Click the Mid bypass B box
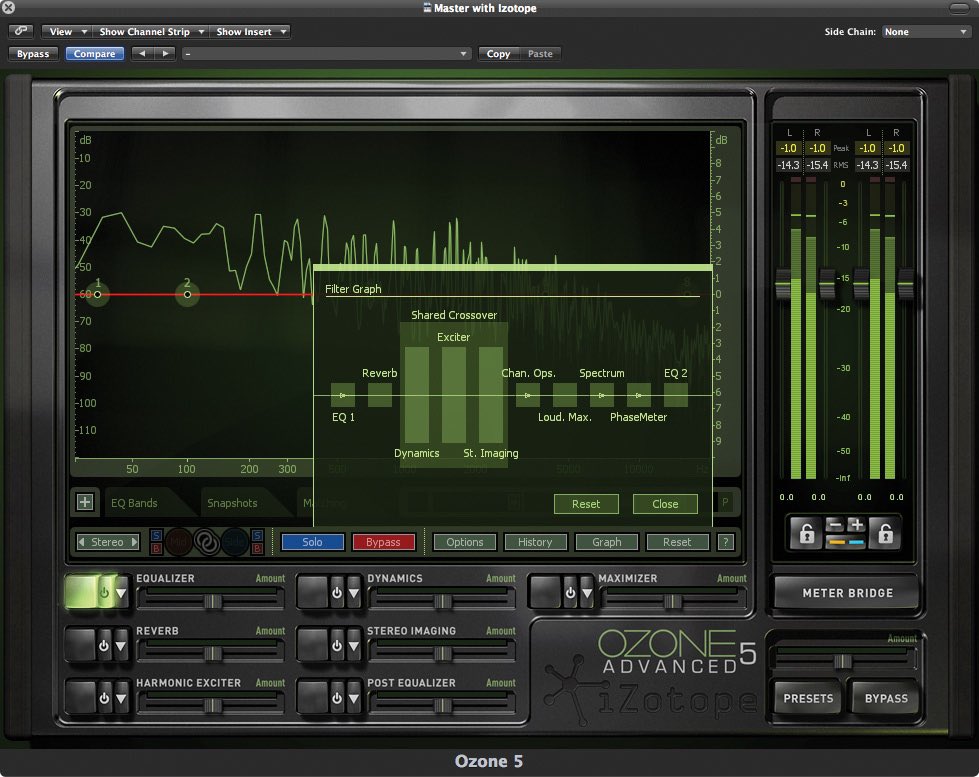This screenshot has height=777, width=979. pyautogui.click(x=156, y=548)
